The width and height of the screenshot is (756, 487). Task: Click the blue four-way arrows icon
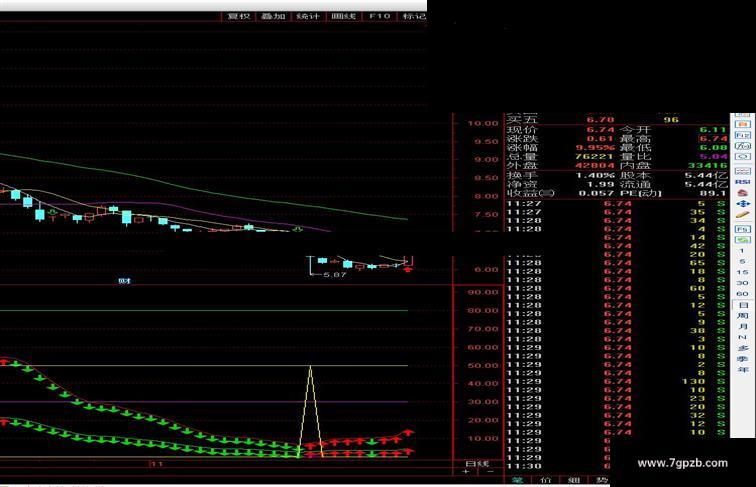coord(742,203)
